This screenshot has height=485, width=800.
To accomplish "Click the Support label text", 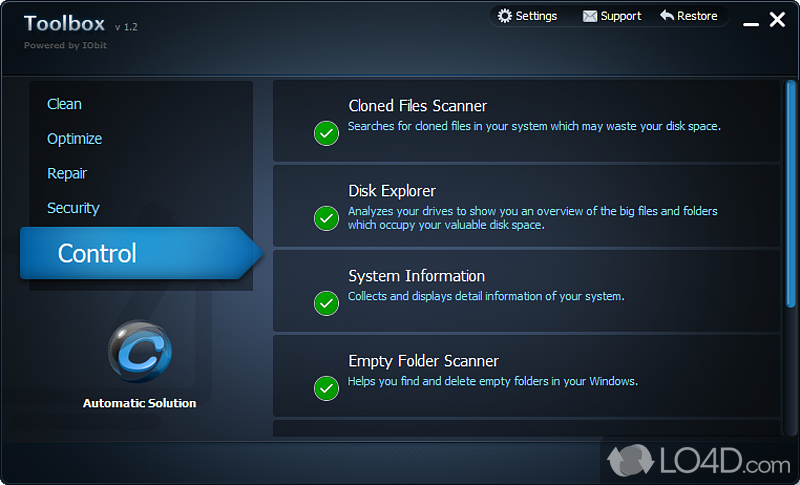I will pyautogui.click(x=620, y=16).
